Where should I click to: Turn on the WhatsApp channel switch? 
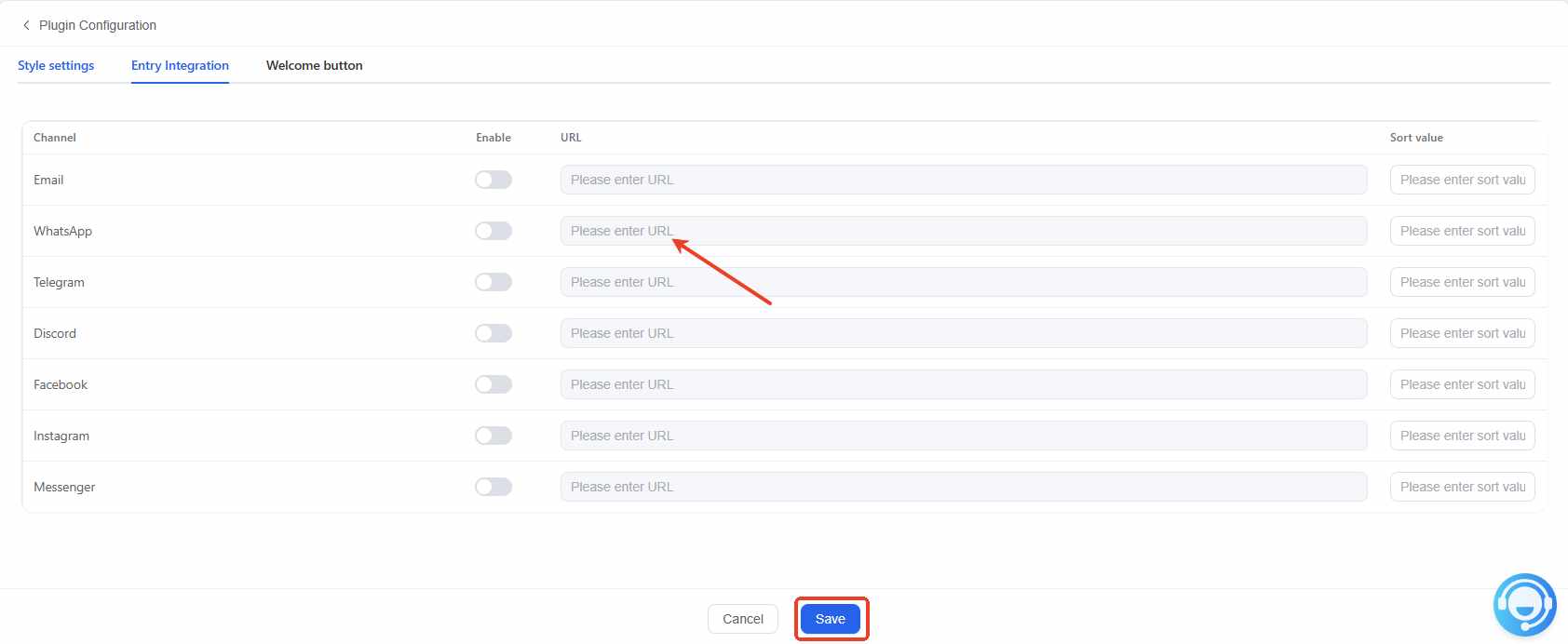click(493, 231)
